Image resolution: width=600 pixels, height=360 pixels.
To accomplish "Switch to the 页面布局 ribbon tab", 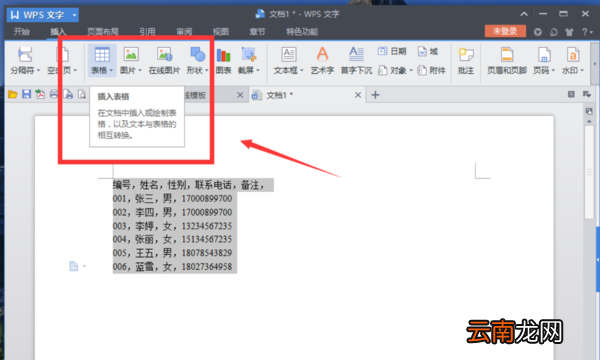I will coord(103,32).
